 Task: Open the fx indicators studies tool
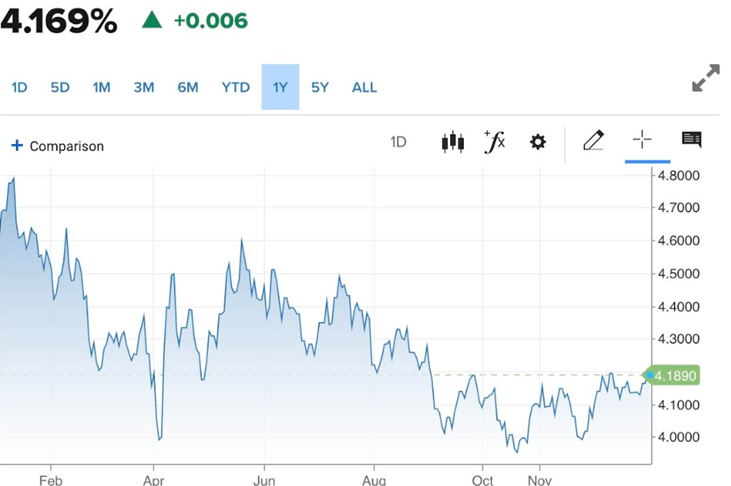pyautogui.click(x=494, y=142)
